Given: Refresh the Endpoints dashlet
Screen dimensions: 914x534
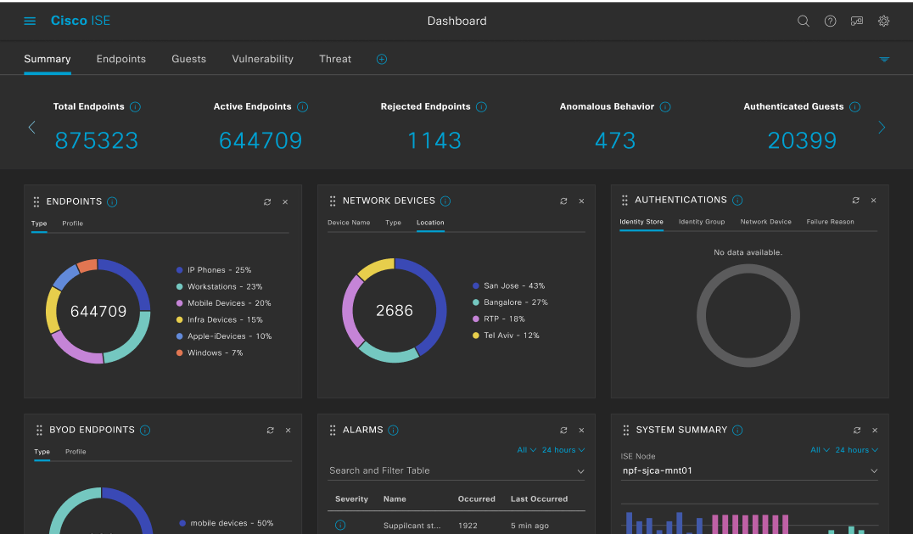Looking at the screenshot, I should [267, 202].
